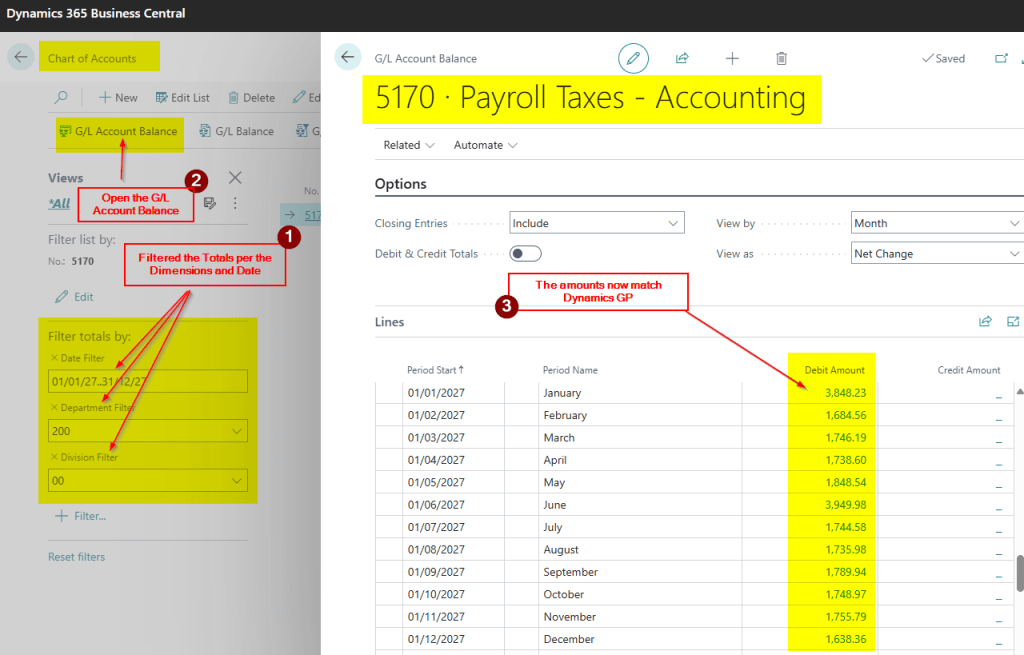Click the Date Filter input field

[147, 381]
